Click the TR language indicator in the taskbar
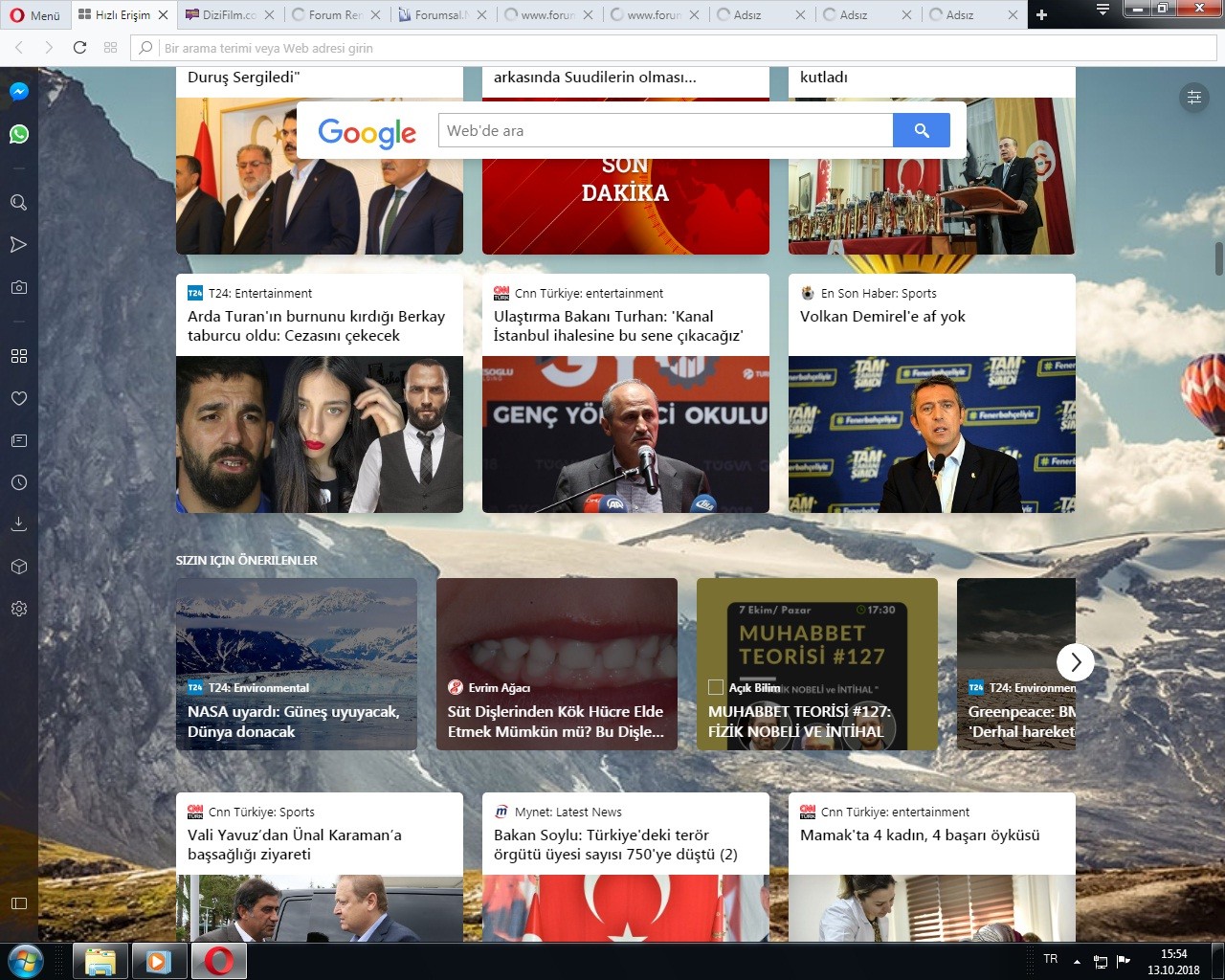 tap(1050, 959)
